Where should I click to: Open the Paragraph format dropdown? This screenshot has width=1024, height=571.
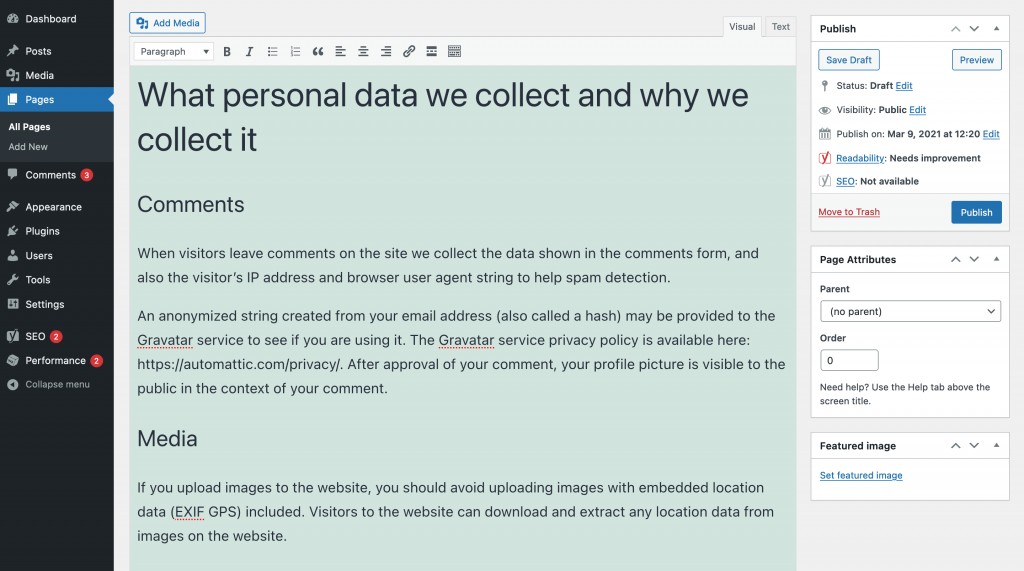pos(174,51)
